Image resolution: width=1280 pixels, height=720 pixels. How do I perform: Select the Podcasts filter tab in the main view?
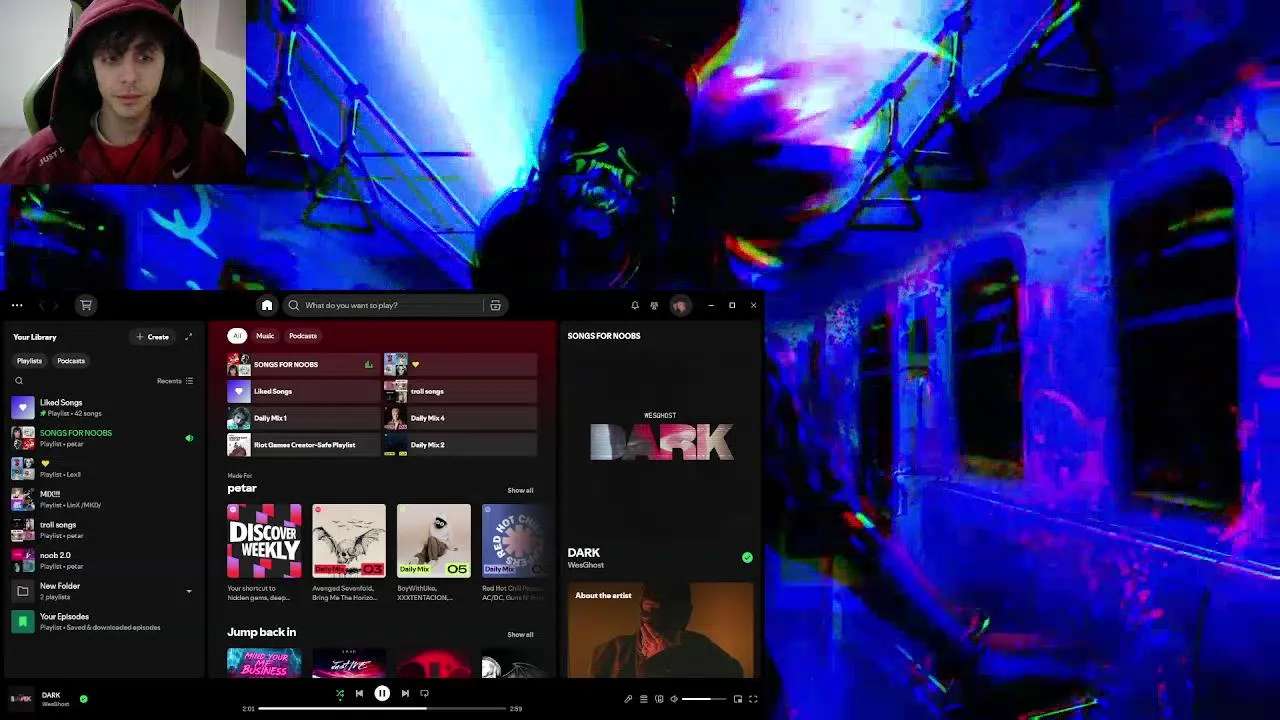coord(303,336)
